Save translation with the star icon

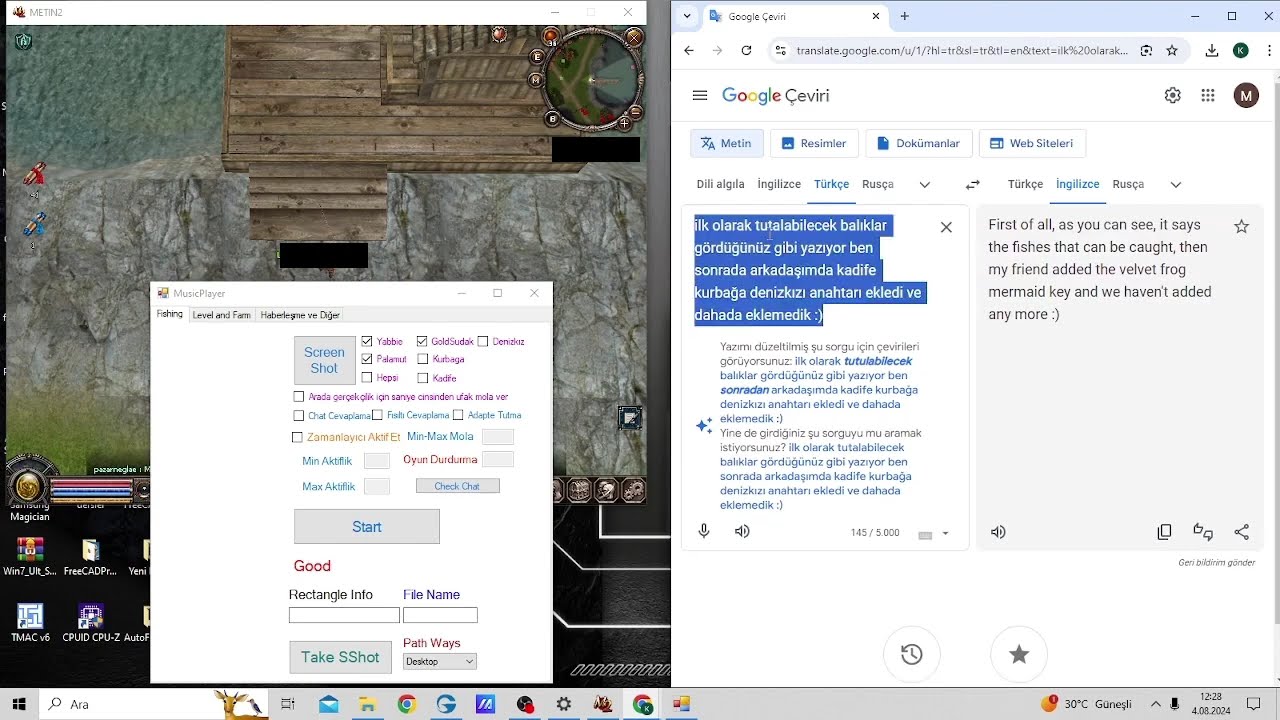pos(1242,227)
